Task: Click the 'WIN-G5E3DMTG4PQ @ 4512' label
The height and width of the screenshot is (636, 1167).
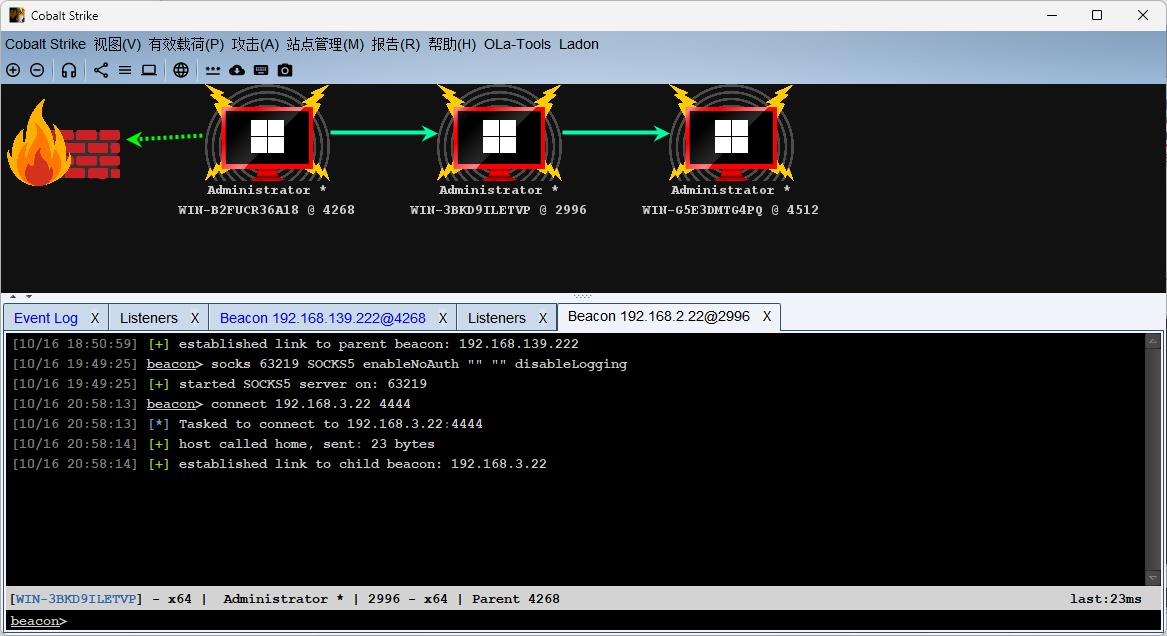Action: 730,210
